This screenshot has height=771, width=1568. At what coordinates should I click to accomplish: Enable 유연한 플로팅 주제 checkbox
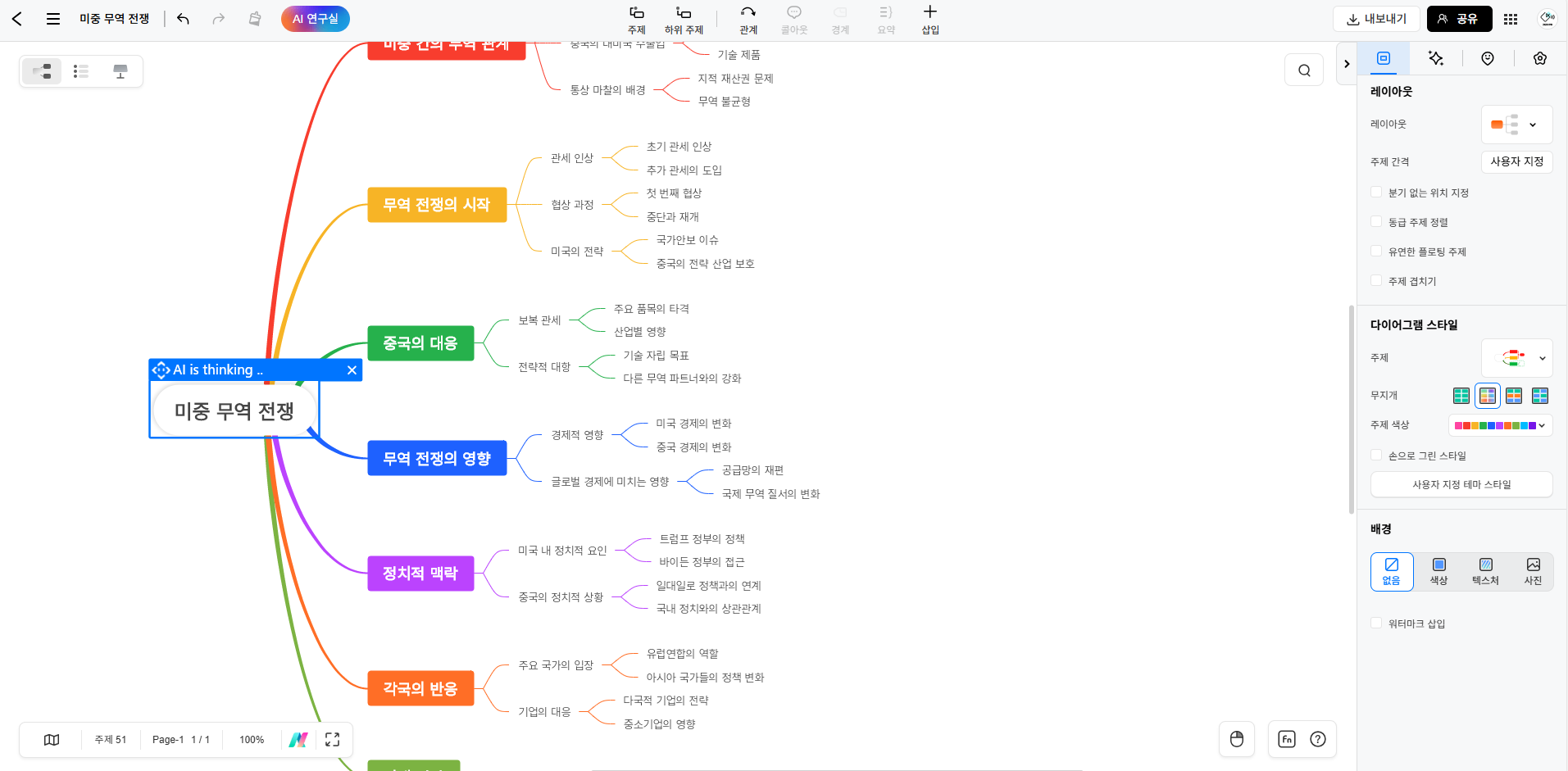click(1376, 252)
